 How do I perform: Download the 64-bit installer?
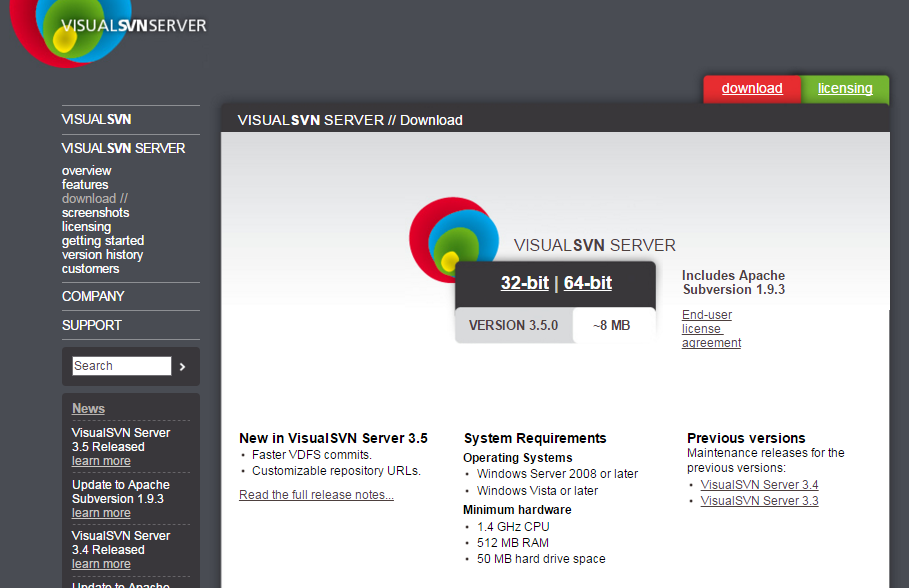pyautogui.click(x=588, y=283)
